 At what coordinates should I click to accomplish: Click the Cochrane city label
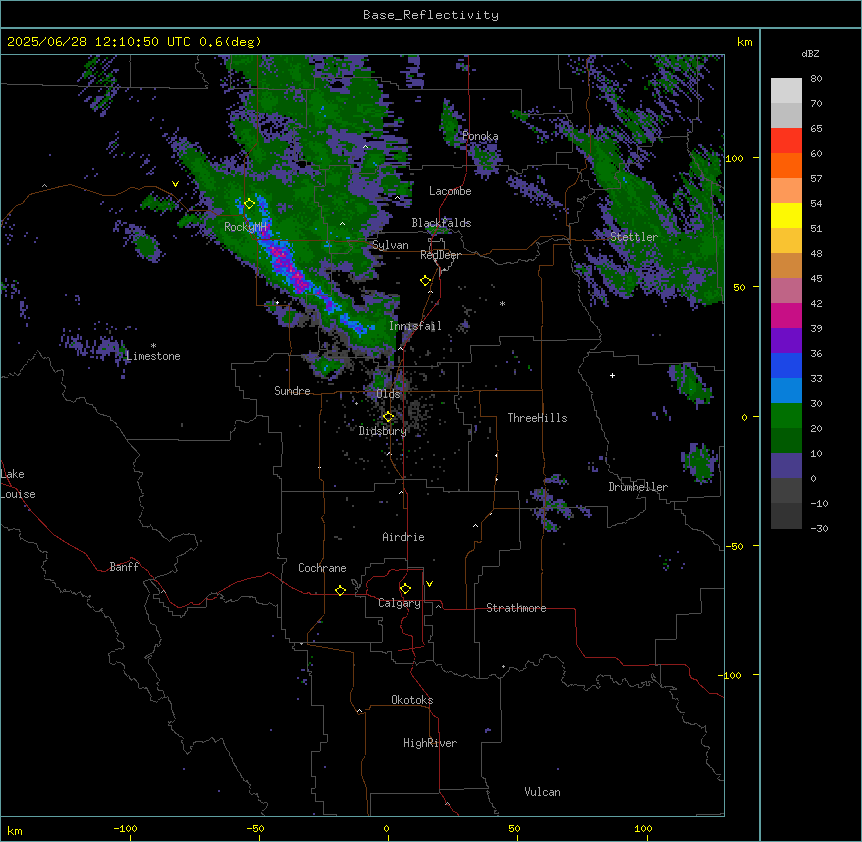click(x=322, y=568)
